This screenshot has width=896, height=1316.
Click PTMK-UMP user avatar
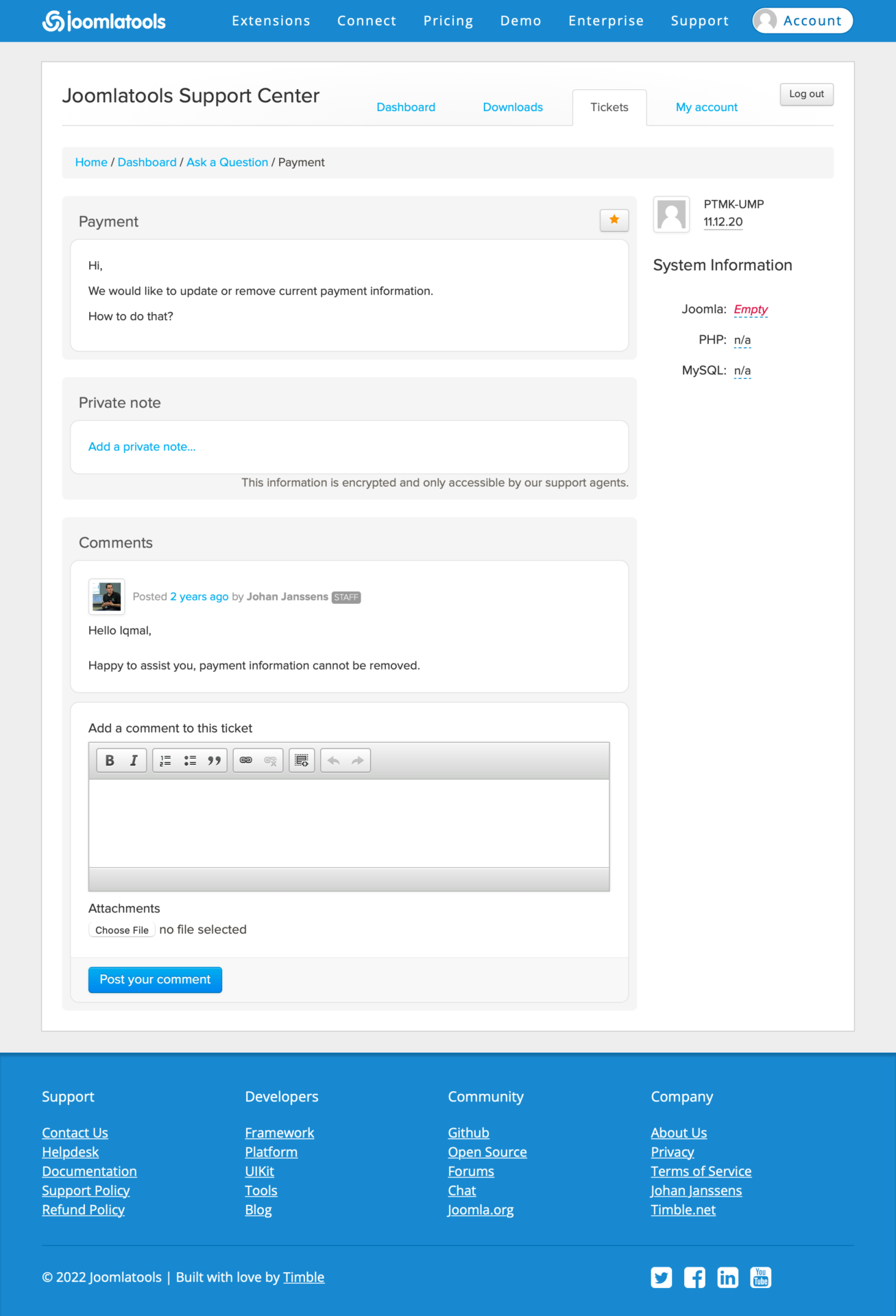click(x=672, y=215)
